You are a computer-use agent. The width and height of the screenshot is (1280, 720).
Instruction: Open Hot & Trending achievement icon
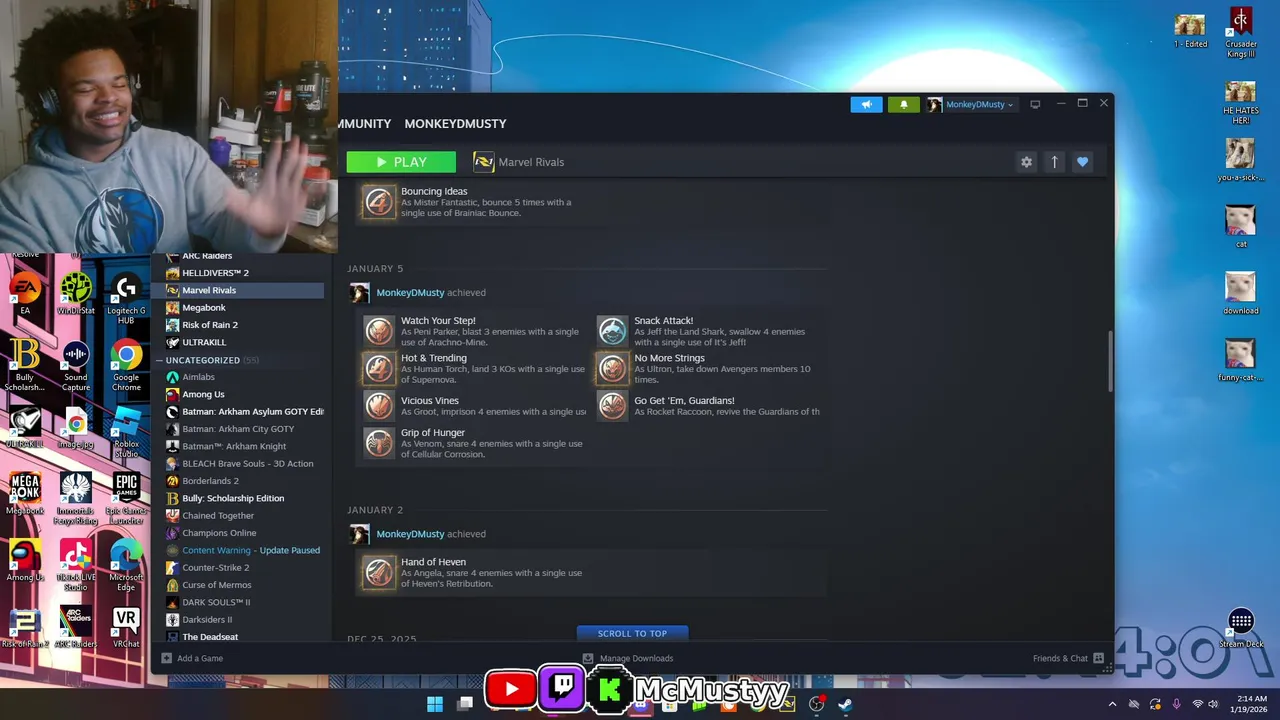pos(378,368)
